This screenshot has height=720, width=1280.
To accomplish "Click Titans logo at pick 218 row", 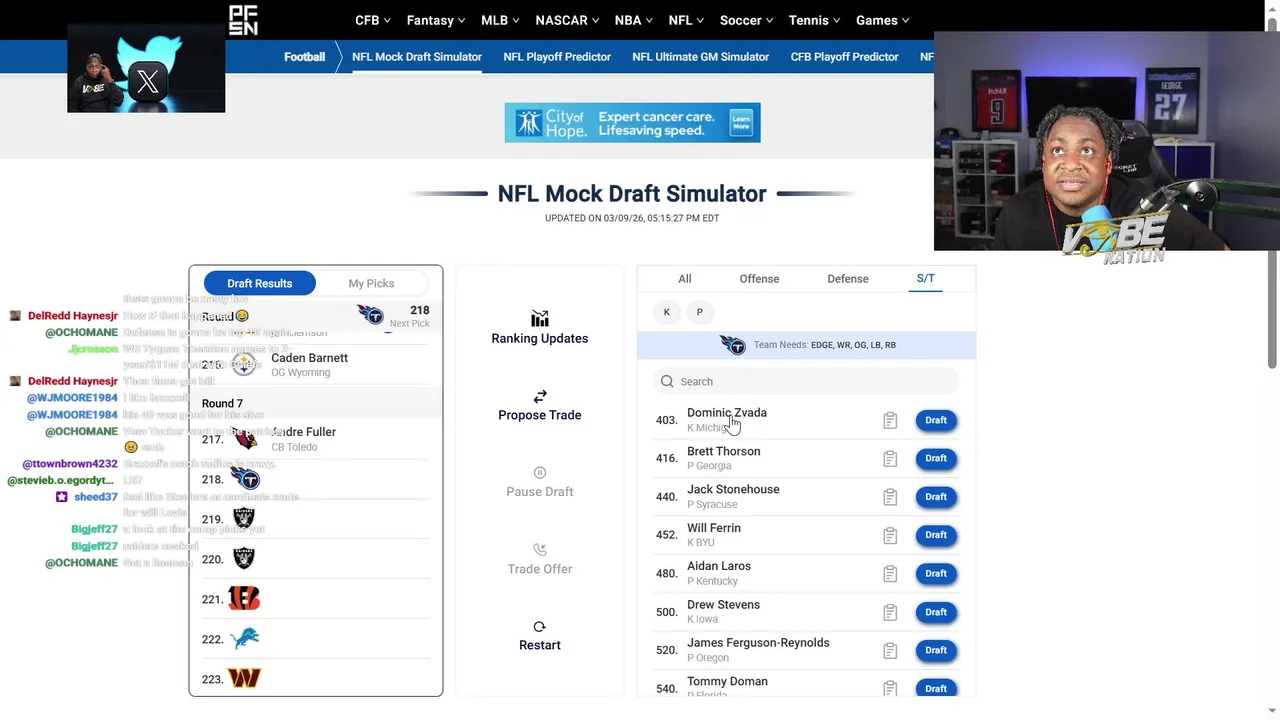I will [245, 479].
